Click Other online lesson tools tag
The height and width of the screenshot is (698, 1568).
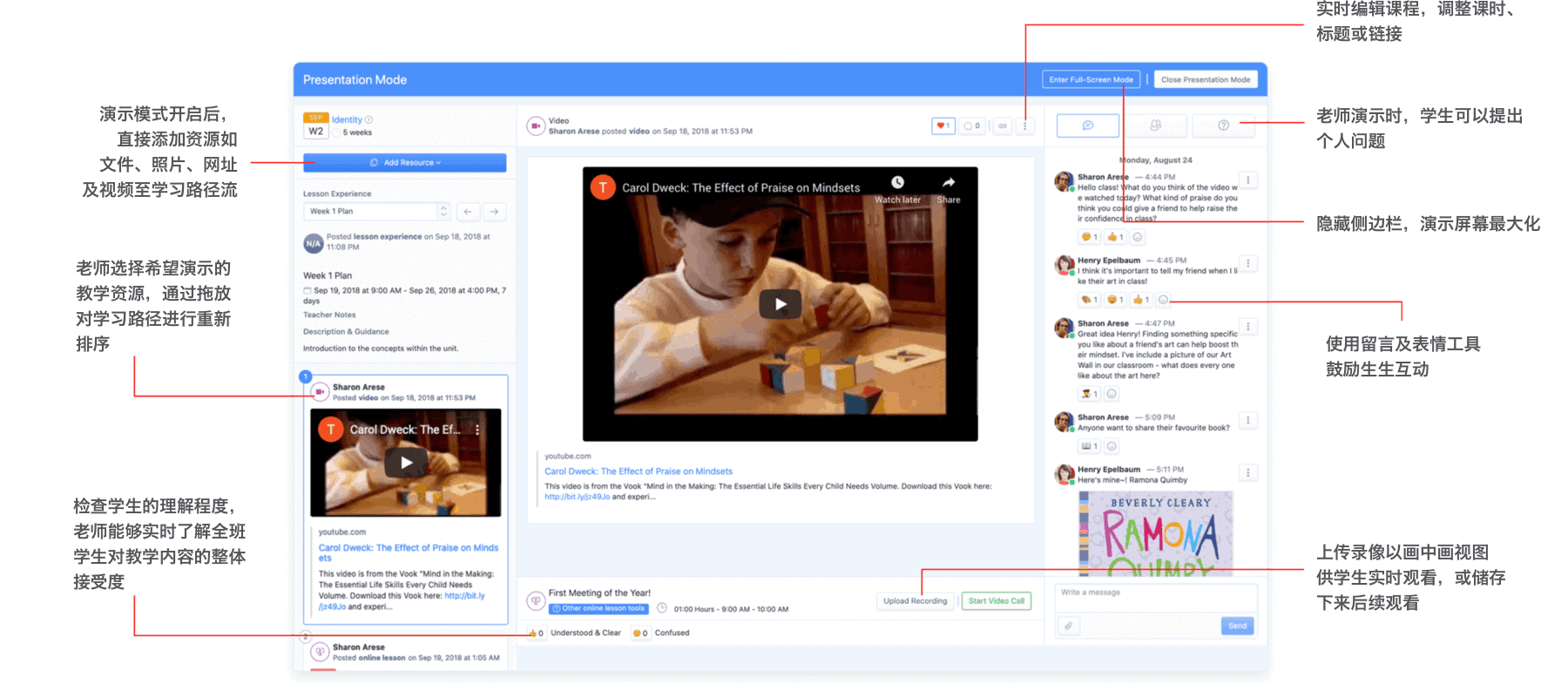pos(598,608)
